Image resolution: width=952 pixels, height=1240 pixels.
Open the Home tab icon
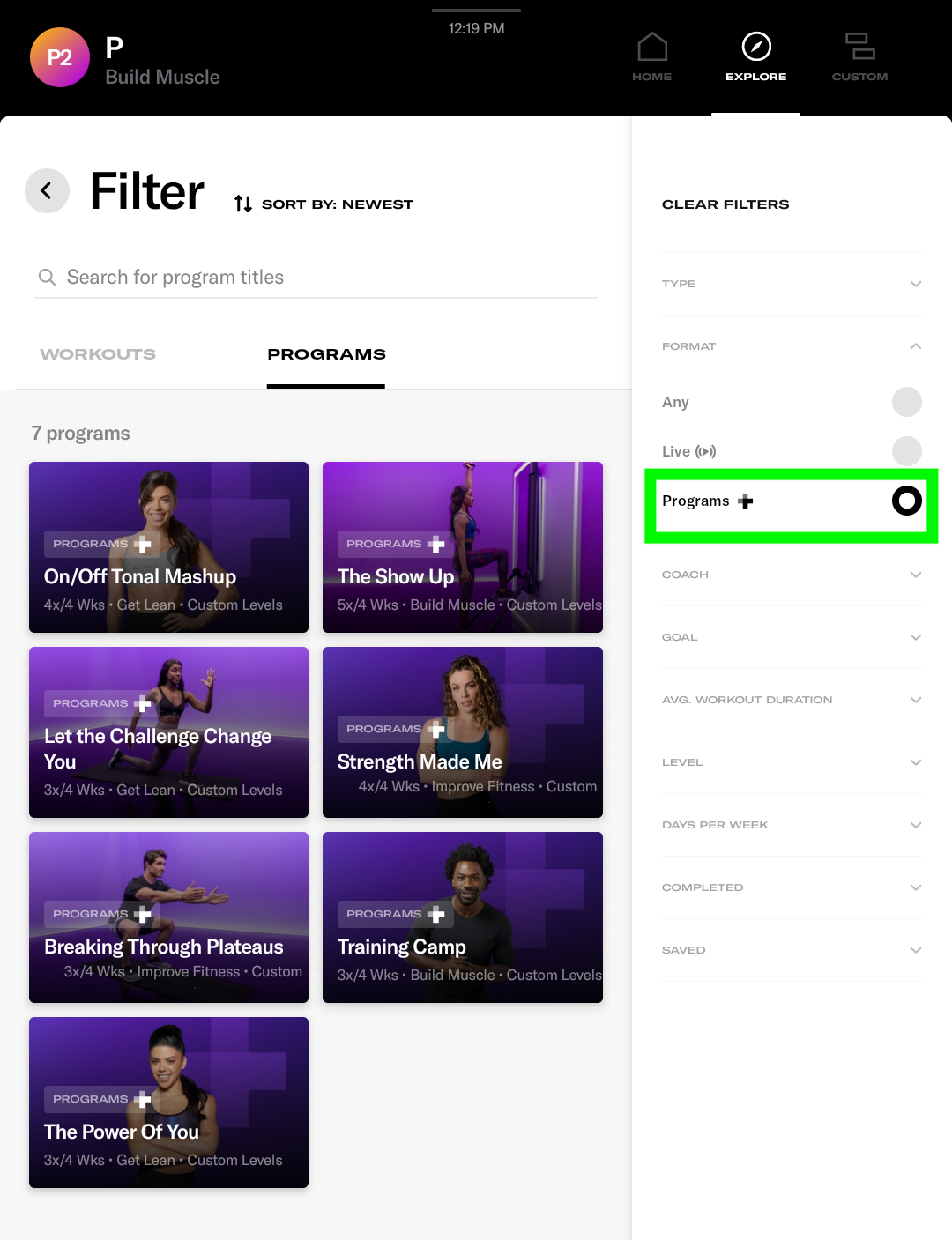click(651, 48)
